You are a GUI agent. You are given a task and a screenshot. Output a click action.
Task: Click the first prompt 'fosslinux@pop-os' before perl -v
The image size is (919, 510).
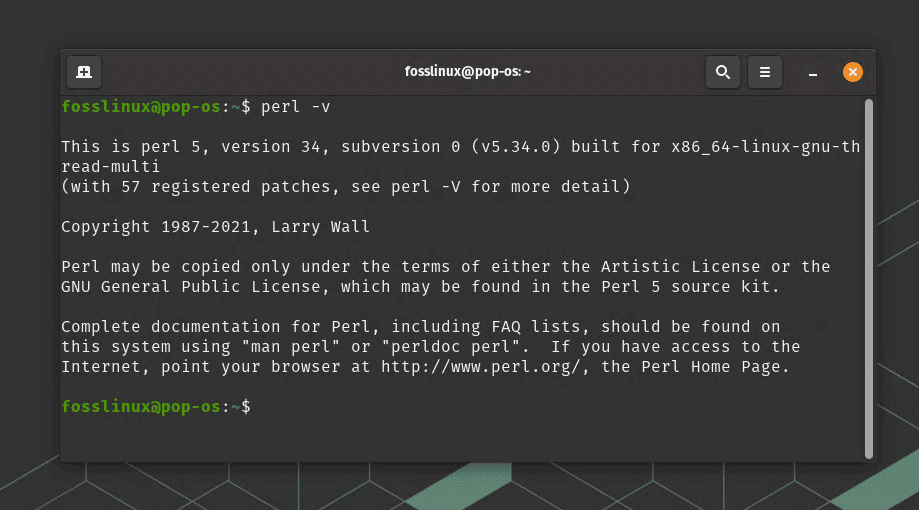coord(141,107)
